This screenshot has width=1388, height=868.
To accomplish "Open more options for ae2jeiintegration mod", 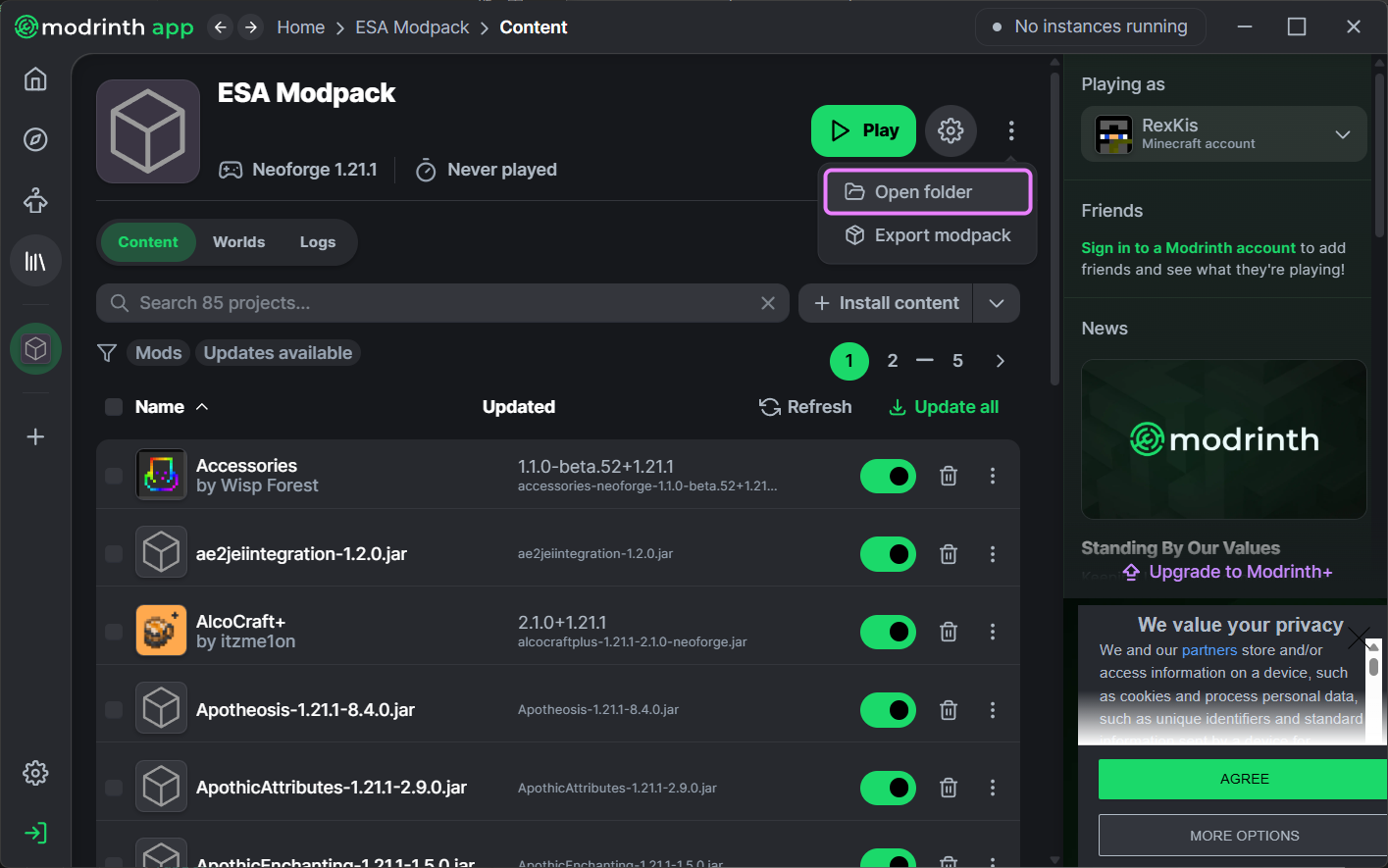I will (993, 554).
